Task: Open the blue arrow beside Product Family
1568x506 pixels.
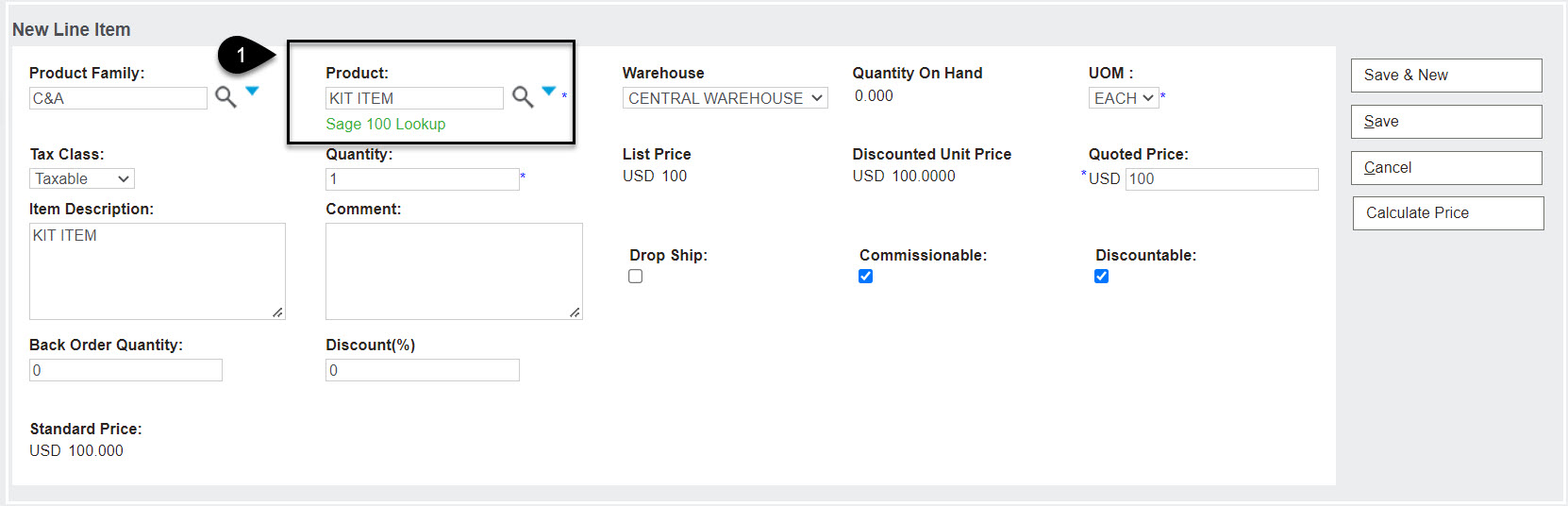Action: point(252,91)
